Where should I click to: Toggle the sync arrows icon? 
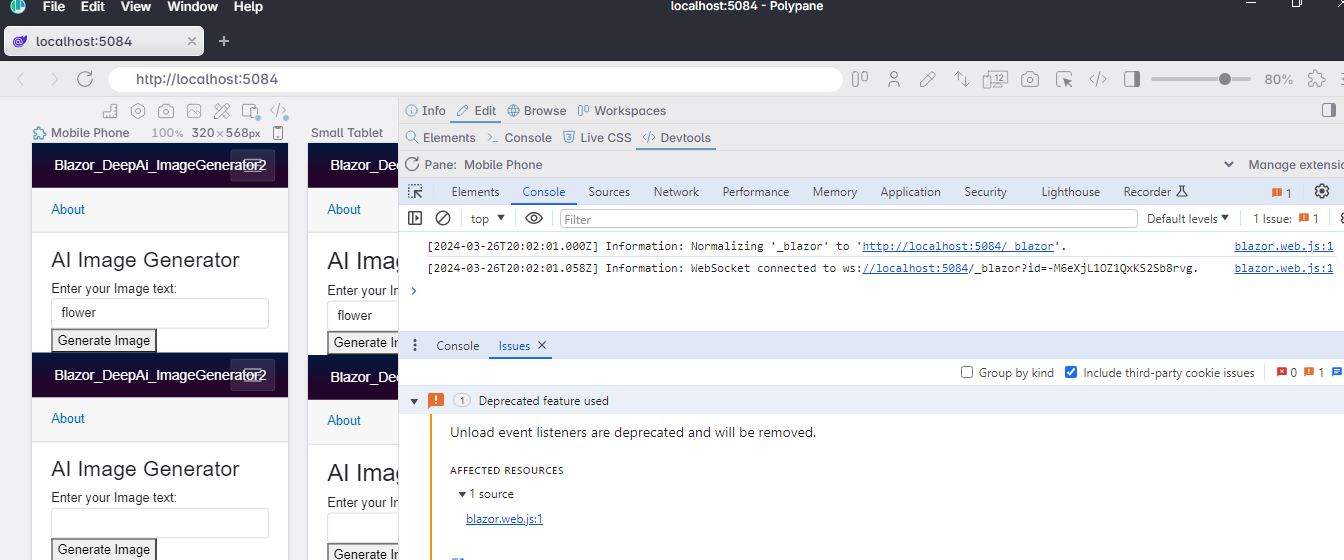[x=961, y=79]
